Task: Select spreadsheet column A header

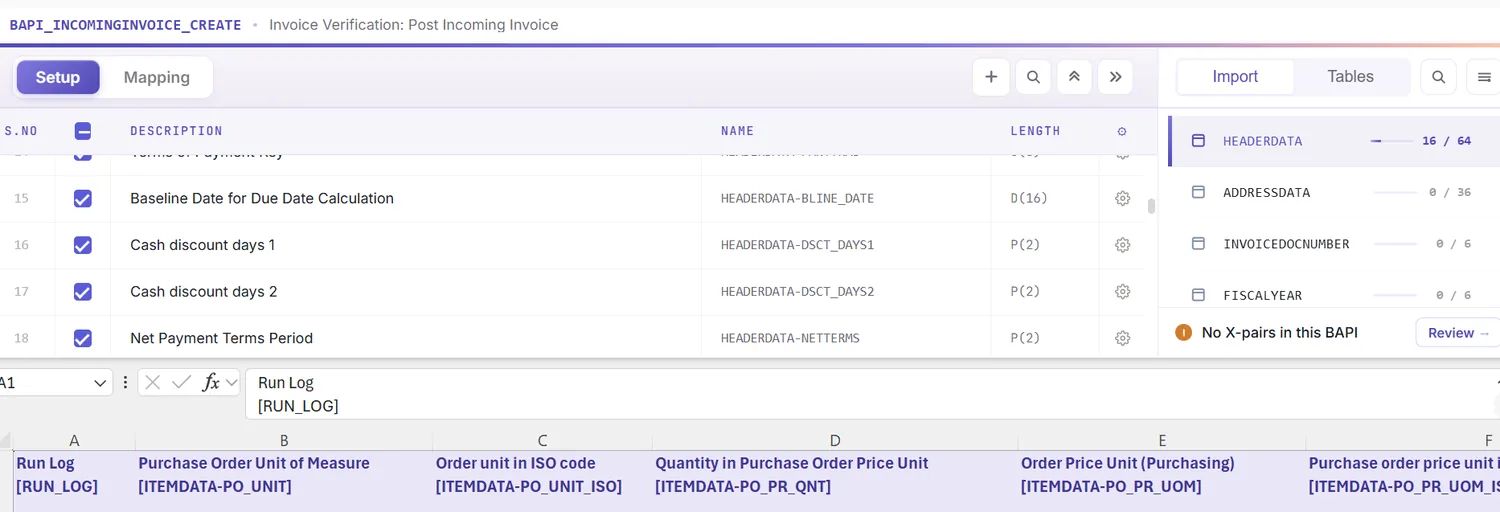Action: pos(74,440)
